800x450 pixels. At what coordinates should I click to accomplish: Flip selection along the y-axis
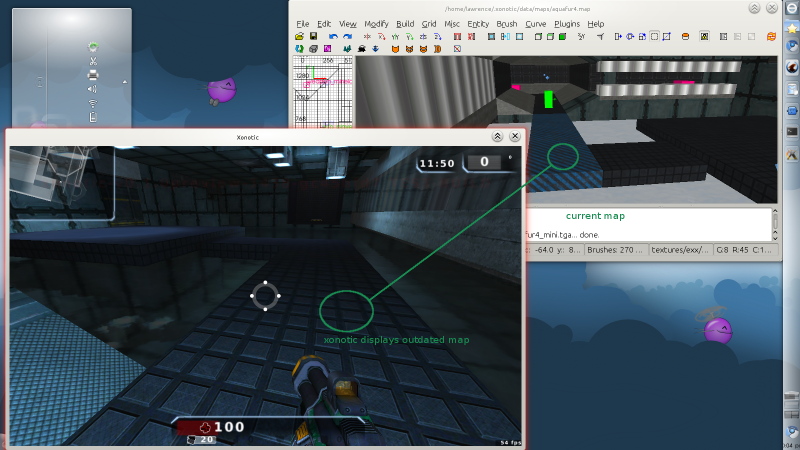pos(395,37)
